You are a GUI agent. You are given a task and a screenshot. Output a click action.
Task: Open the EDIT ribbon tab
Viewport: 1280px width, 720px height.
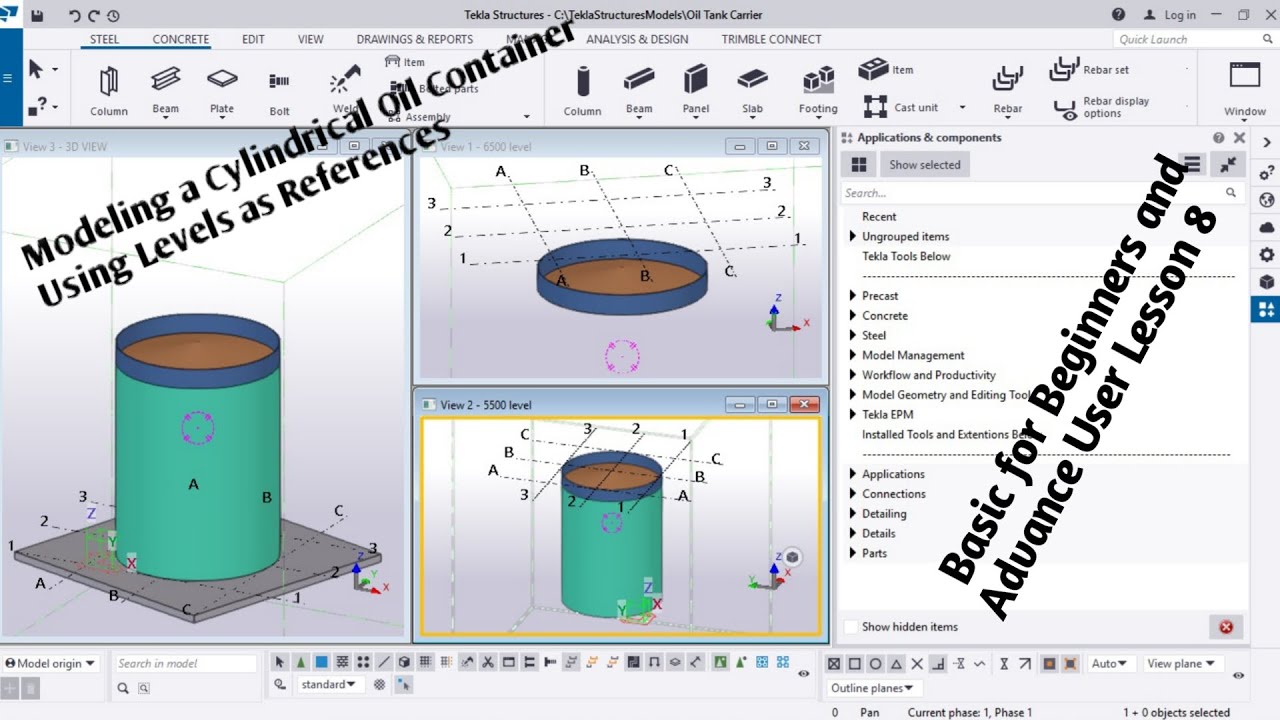click(253, 39)
